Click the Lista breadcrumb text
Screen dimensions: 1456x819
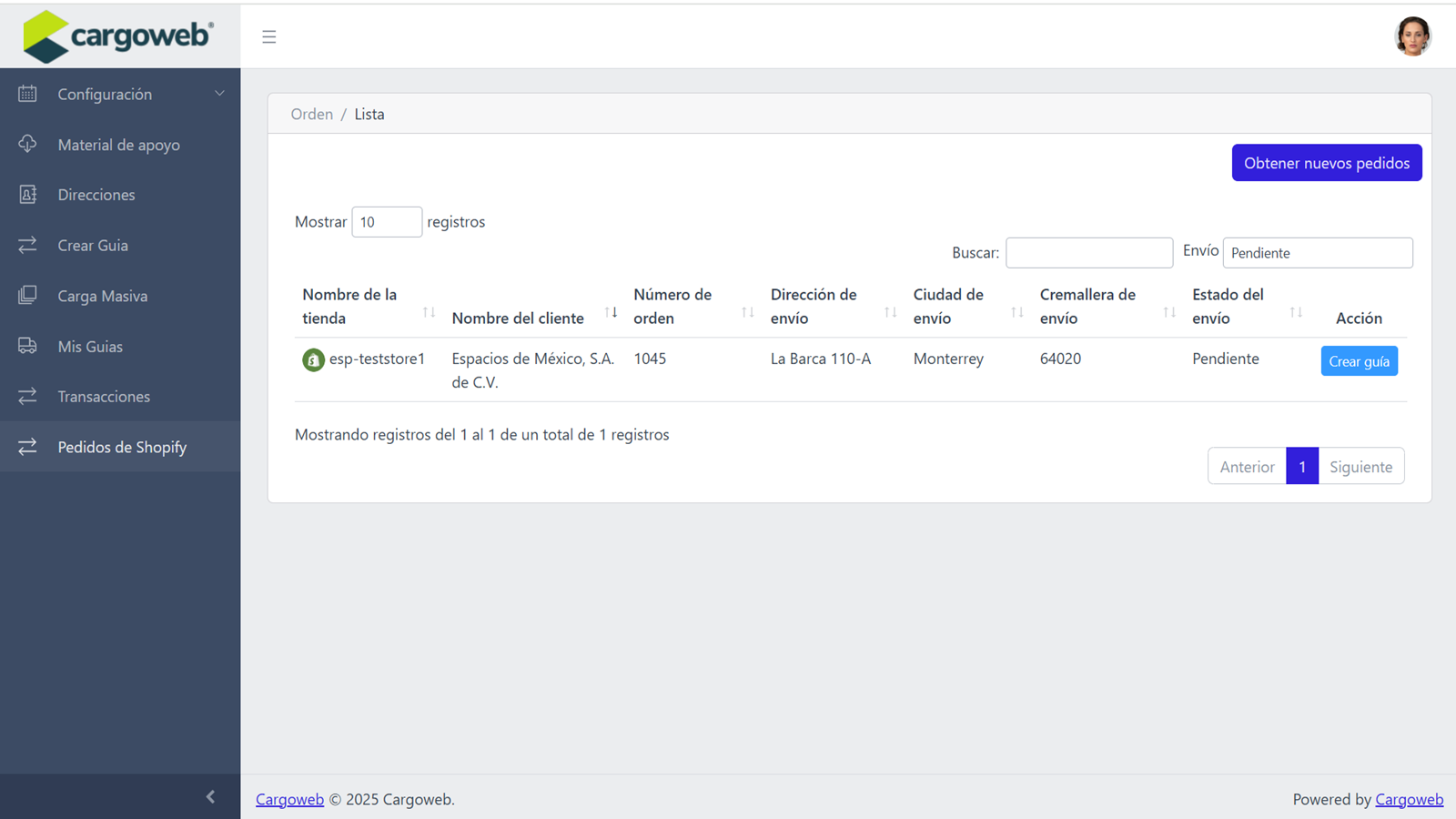click(369, 114)
